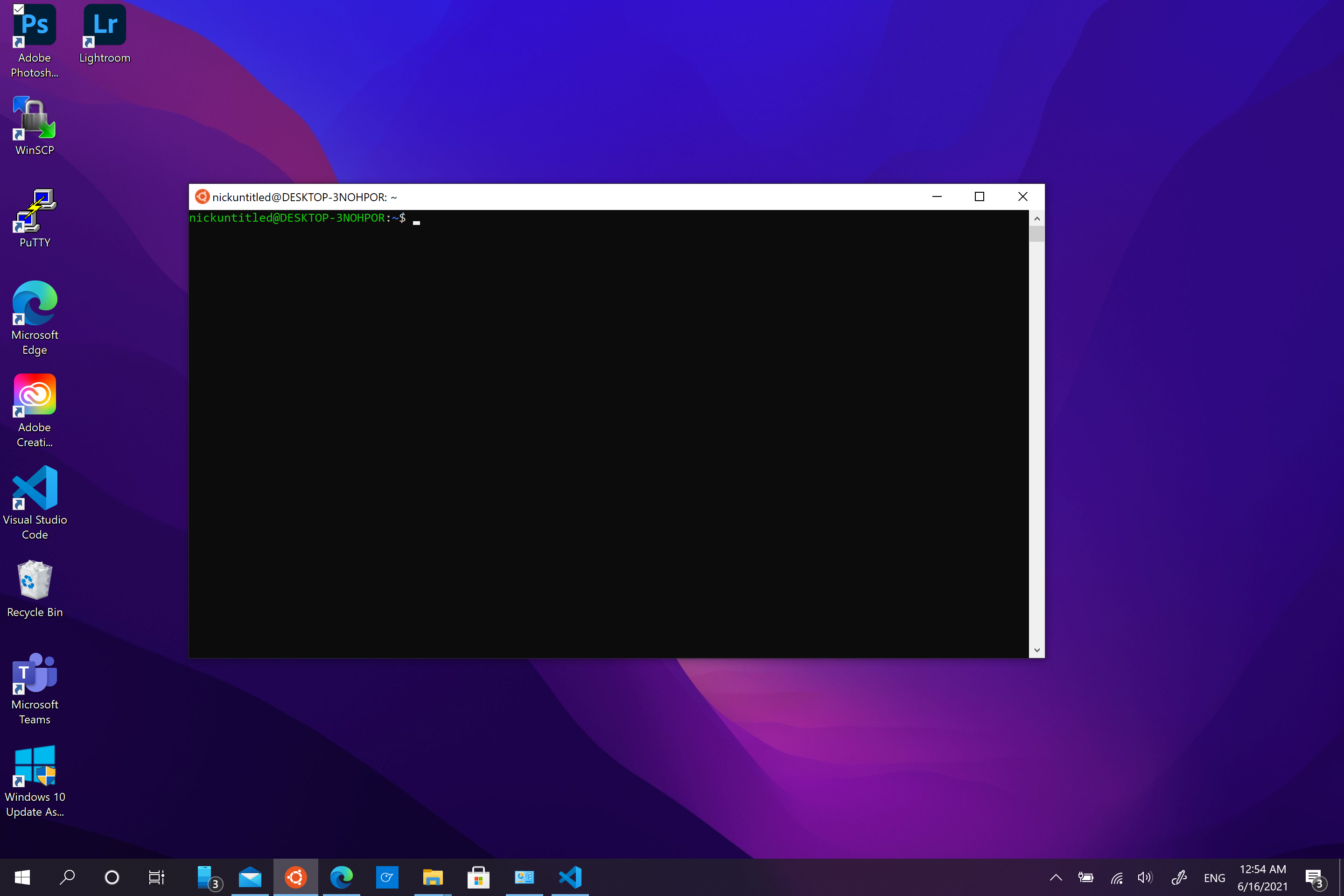Minimize the Ubuntu terminal window
The width and height of the screenshot is (1344, 896).
coord(937,196)
